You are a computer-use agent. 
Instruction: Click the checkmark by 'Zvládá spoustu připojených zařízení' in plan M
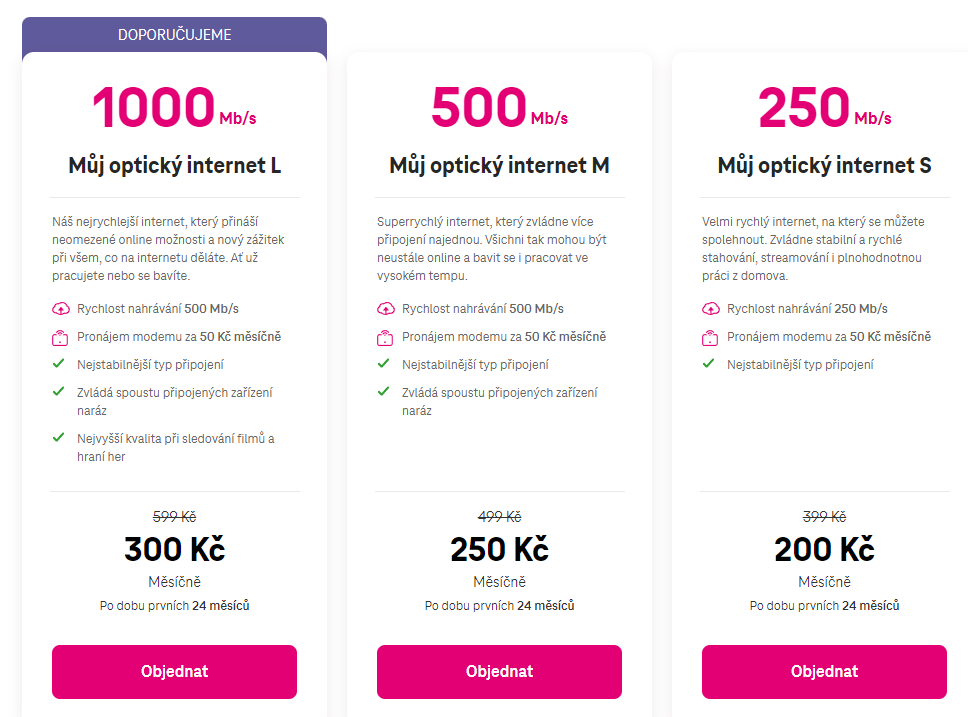pos(383,391)
